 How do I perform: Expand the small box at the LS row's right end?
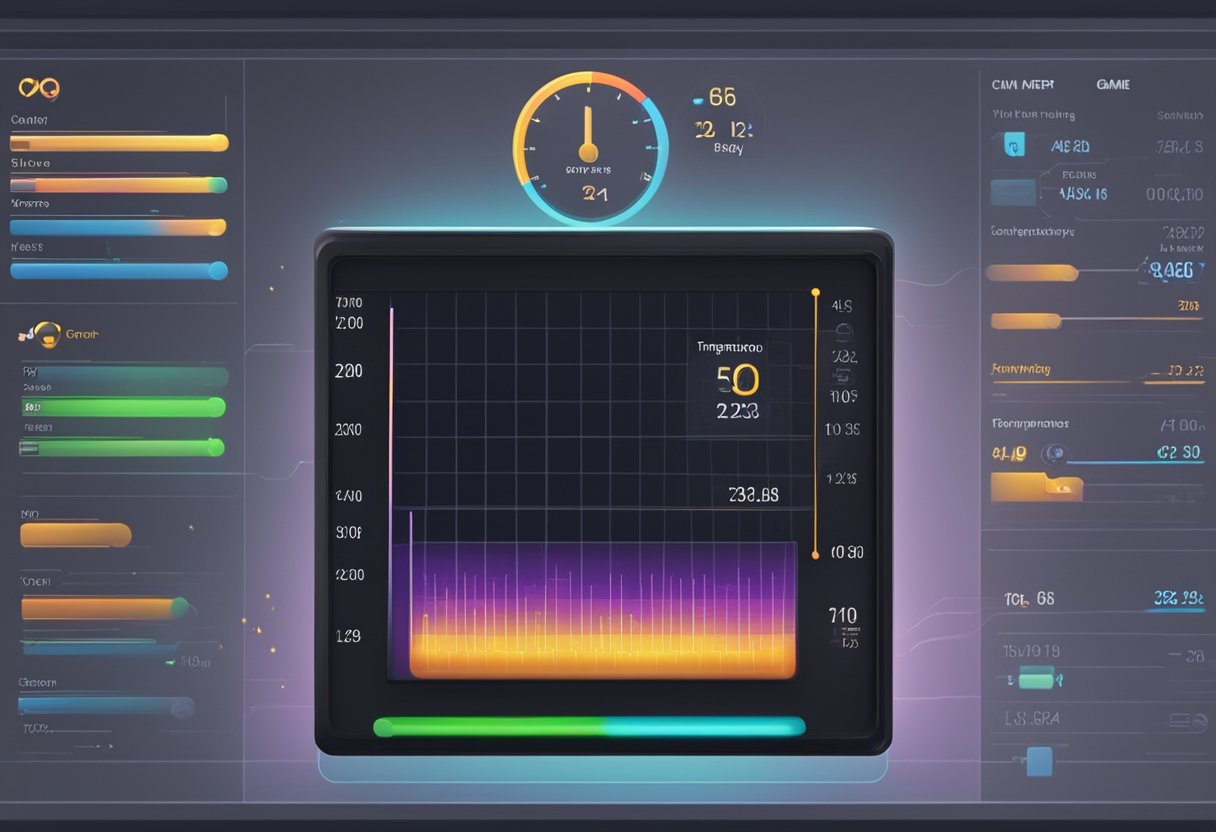[x=1185, y=719]
